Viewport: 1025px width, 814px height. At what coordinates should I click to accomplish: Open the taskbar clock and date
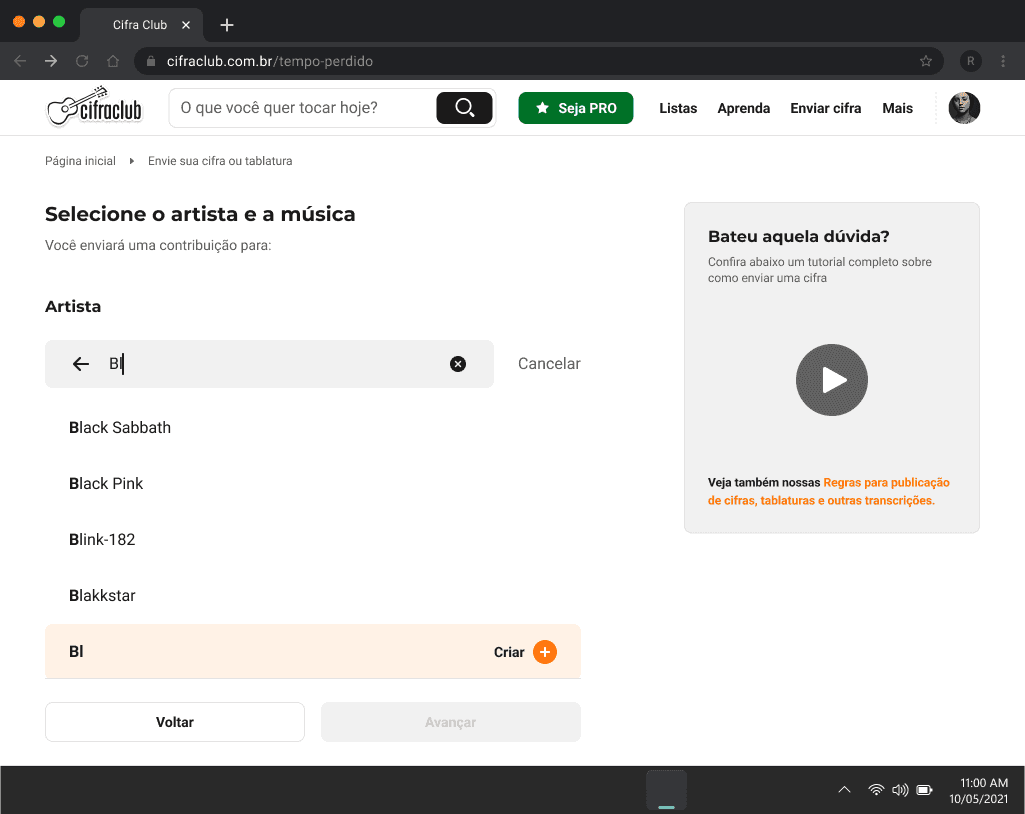coord(979,790)
